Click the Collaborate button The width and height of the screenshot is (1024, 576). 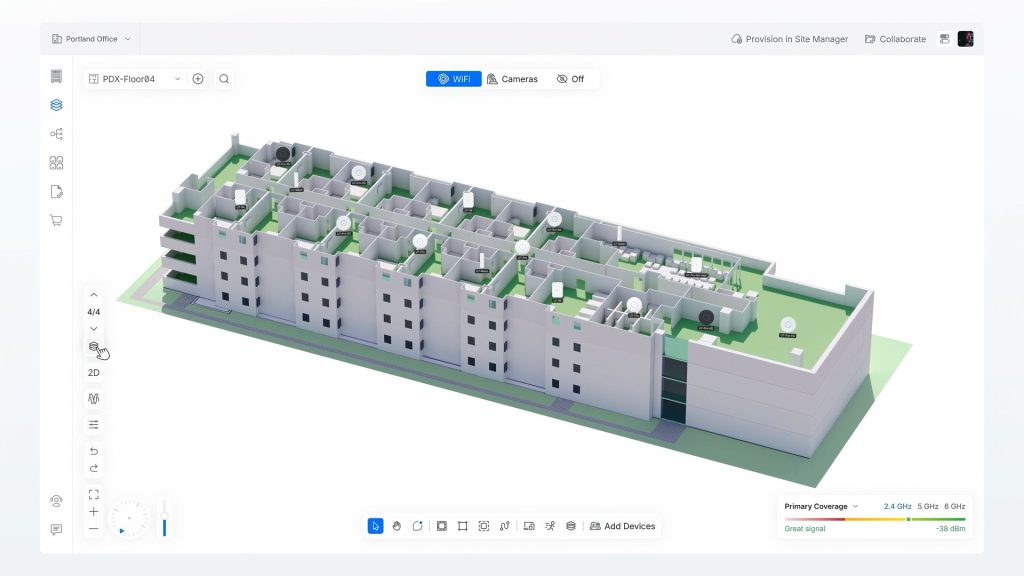895,39
